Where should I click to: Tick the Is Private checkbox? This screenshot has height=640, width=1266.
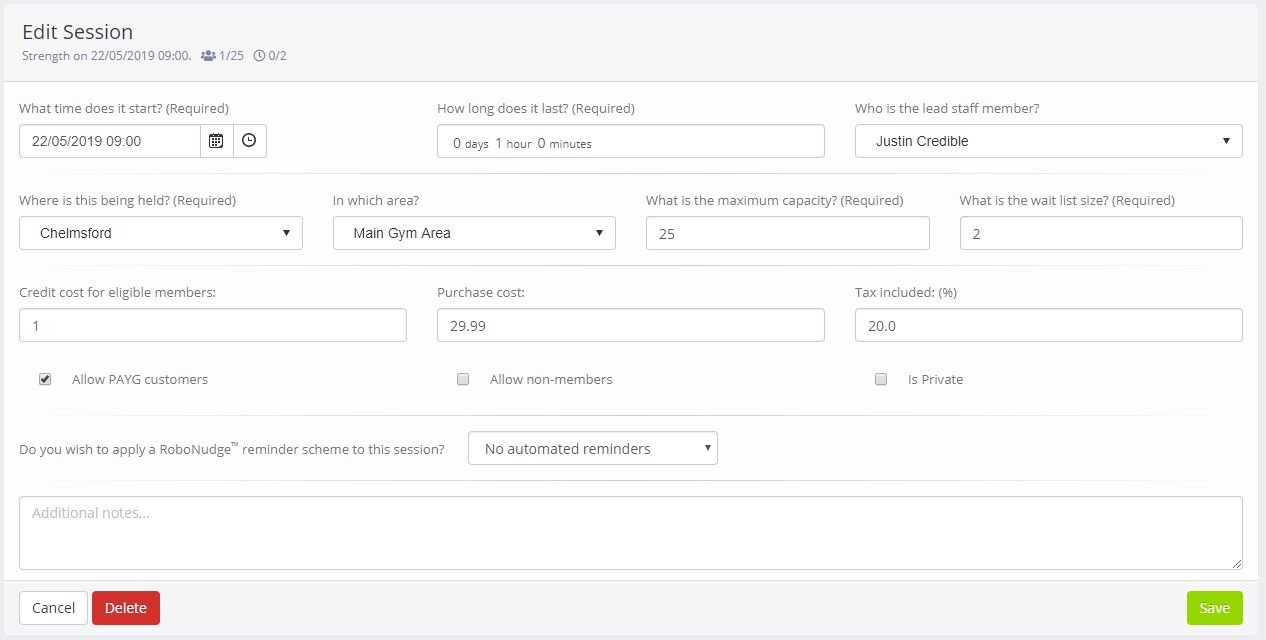tap(881, 379)
